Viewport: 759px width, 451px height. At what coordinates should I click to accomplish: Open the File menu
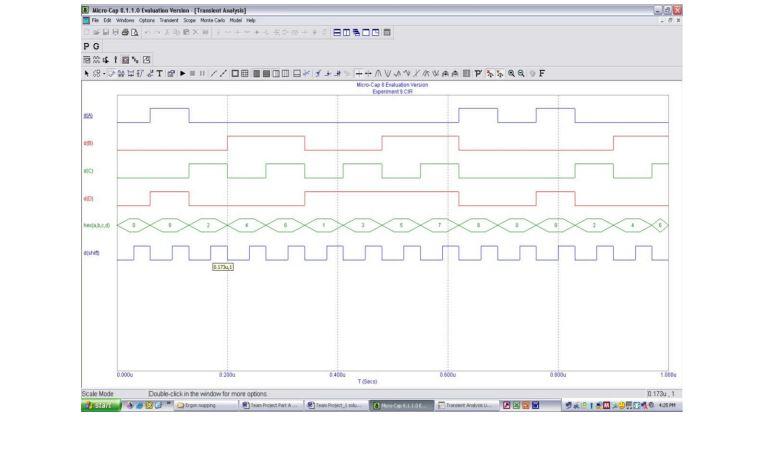pyautogui.click(x=95, y=21)
